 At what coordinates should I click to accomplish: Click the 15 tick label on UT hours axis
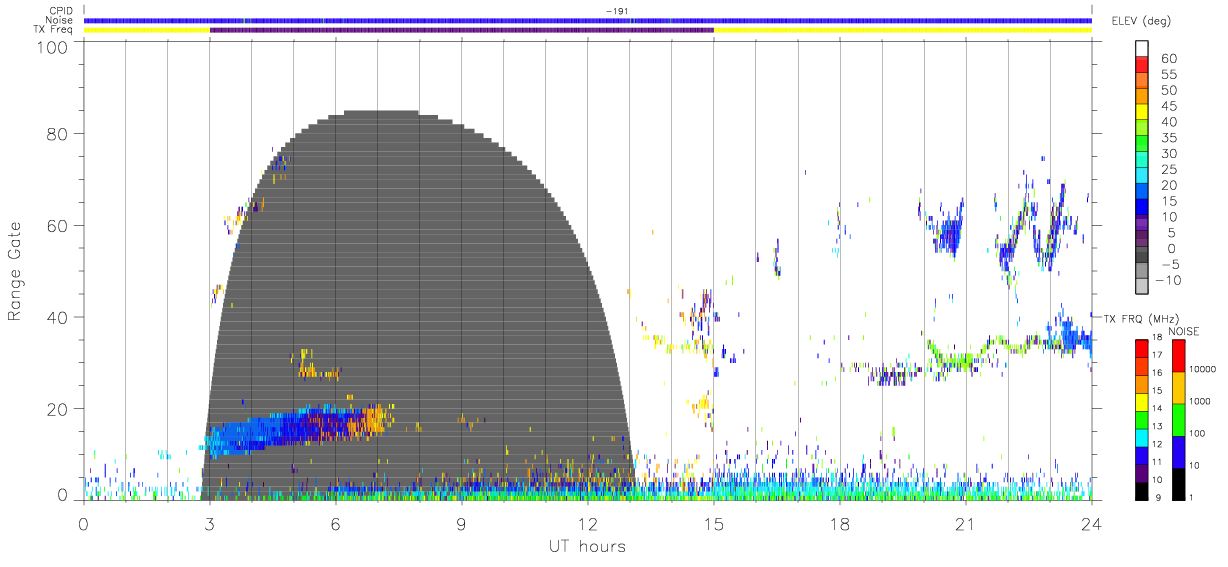tap(714, 525)
